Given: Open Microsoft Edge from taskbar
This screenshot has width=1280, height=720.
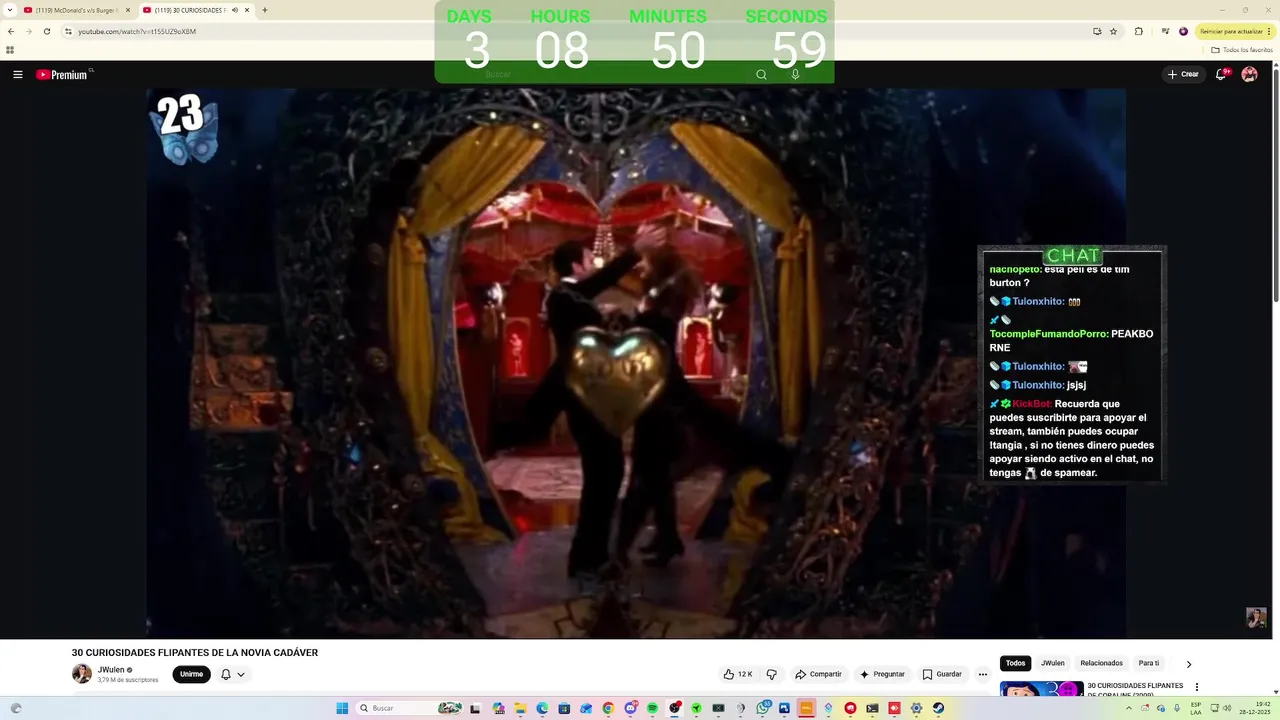Looking at the screenshot, I should [542, 708].
